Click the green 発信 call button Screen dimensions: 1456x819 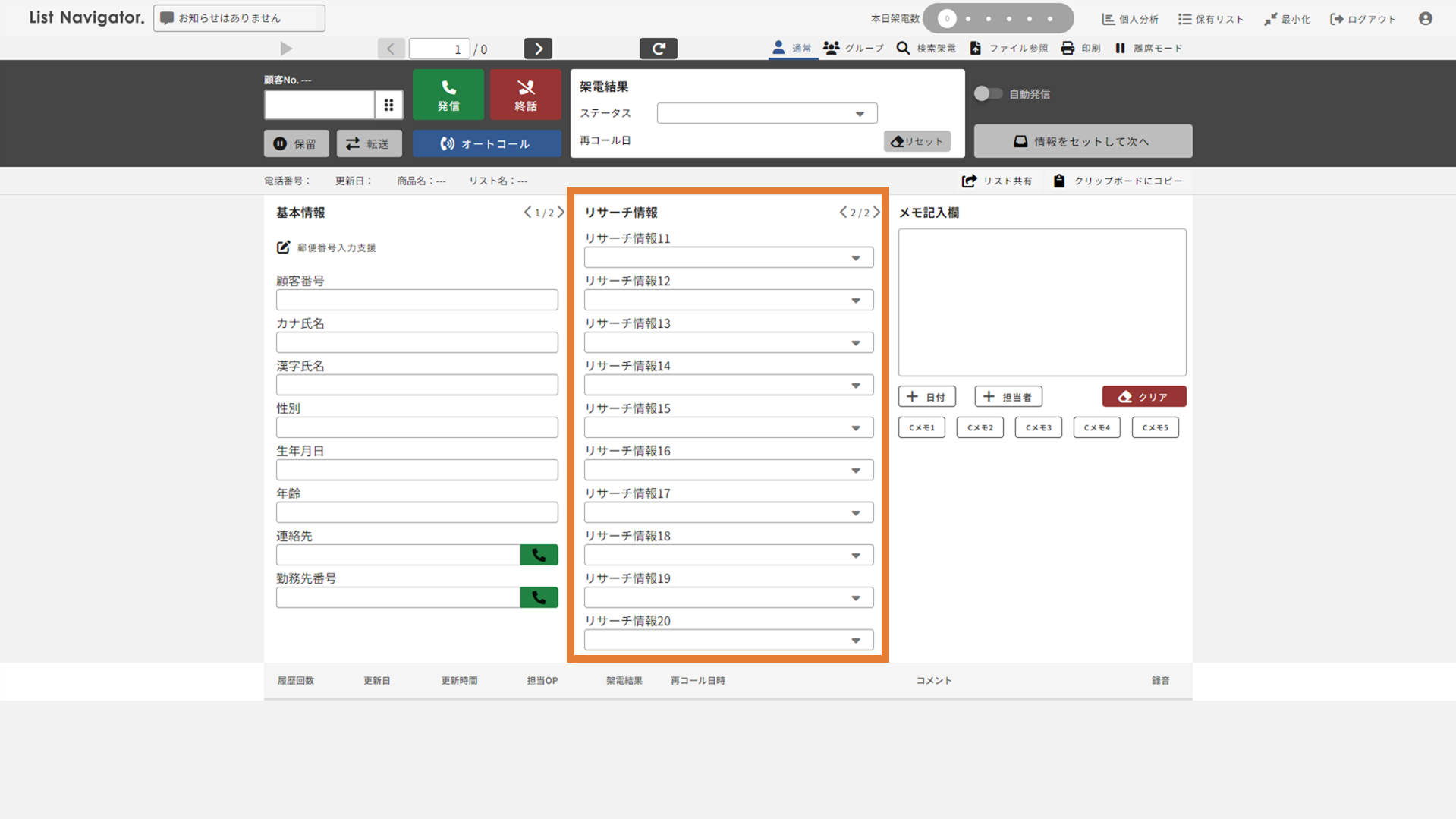coord(448,95)
